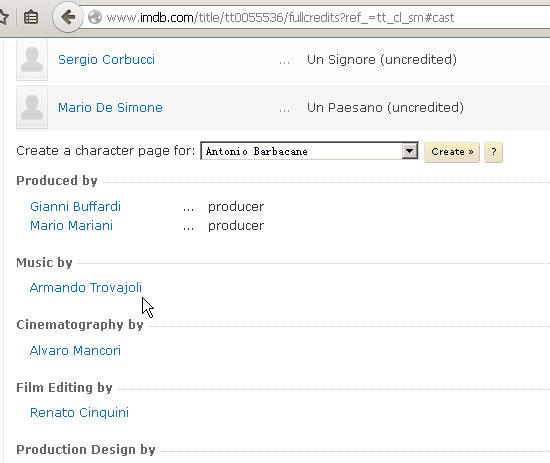Select the Antonio Barbacane combo box
The width and height of the screenshot is (550, 463).
309,151
